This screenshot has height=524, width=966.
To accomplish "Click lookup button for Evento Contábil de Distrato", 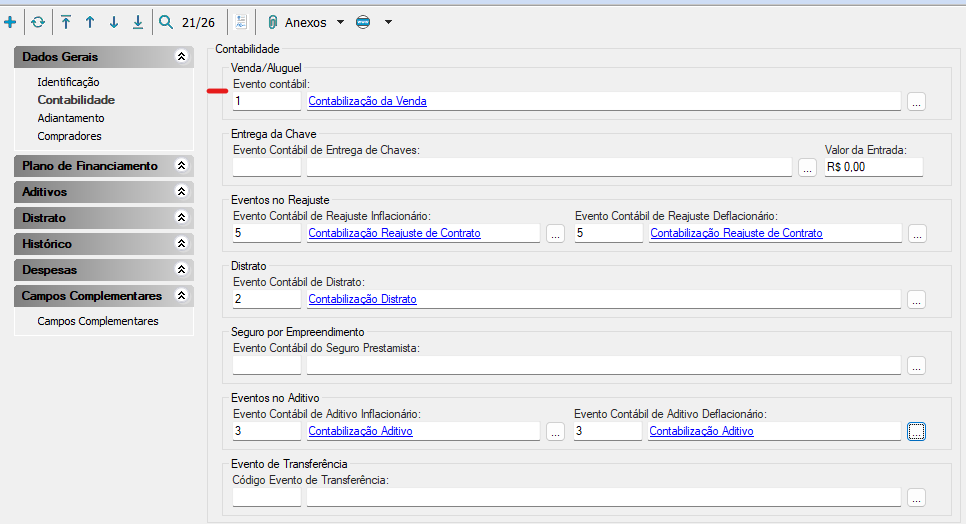I will (x=916, y=300).
